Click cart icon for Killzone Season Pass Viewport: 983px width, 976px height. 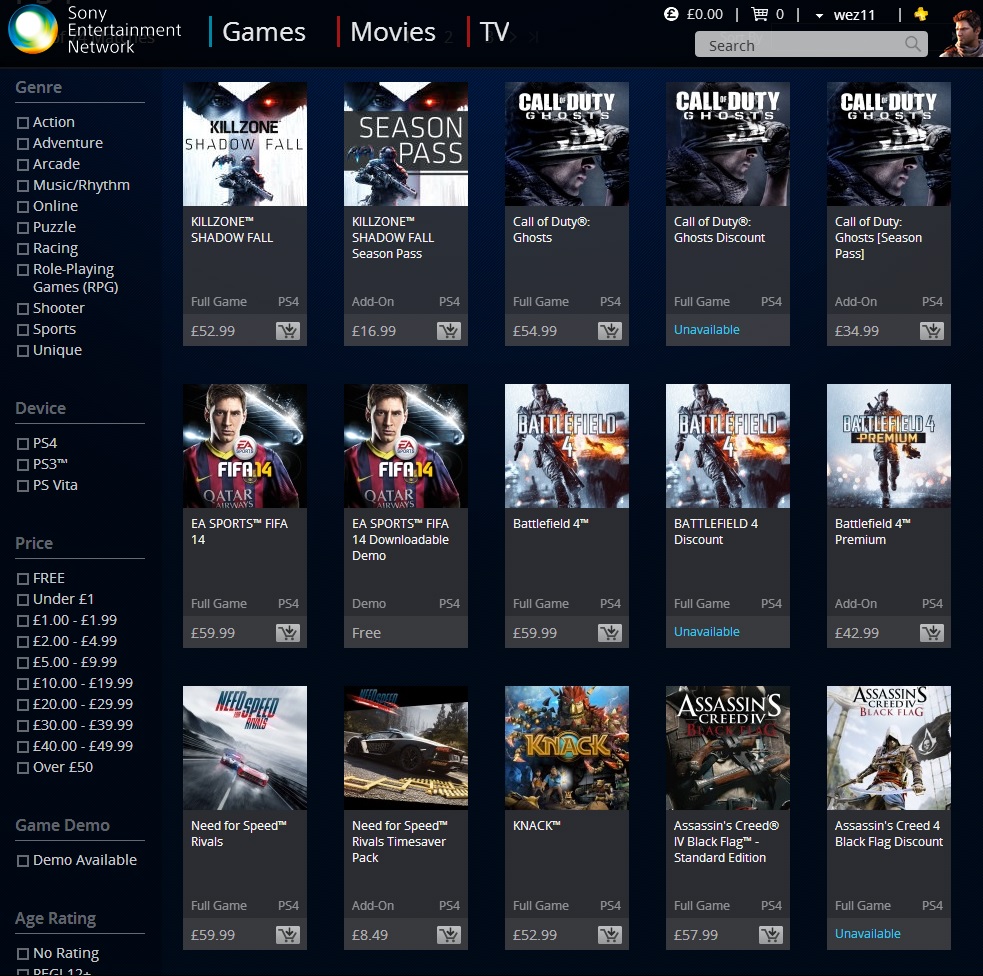pyautogui.click(x=449, y=331)
